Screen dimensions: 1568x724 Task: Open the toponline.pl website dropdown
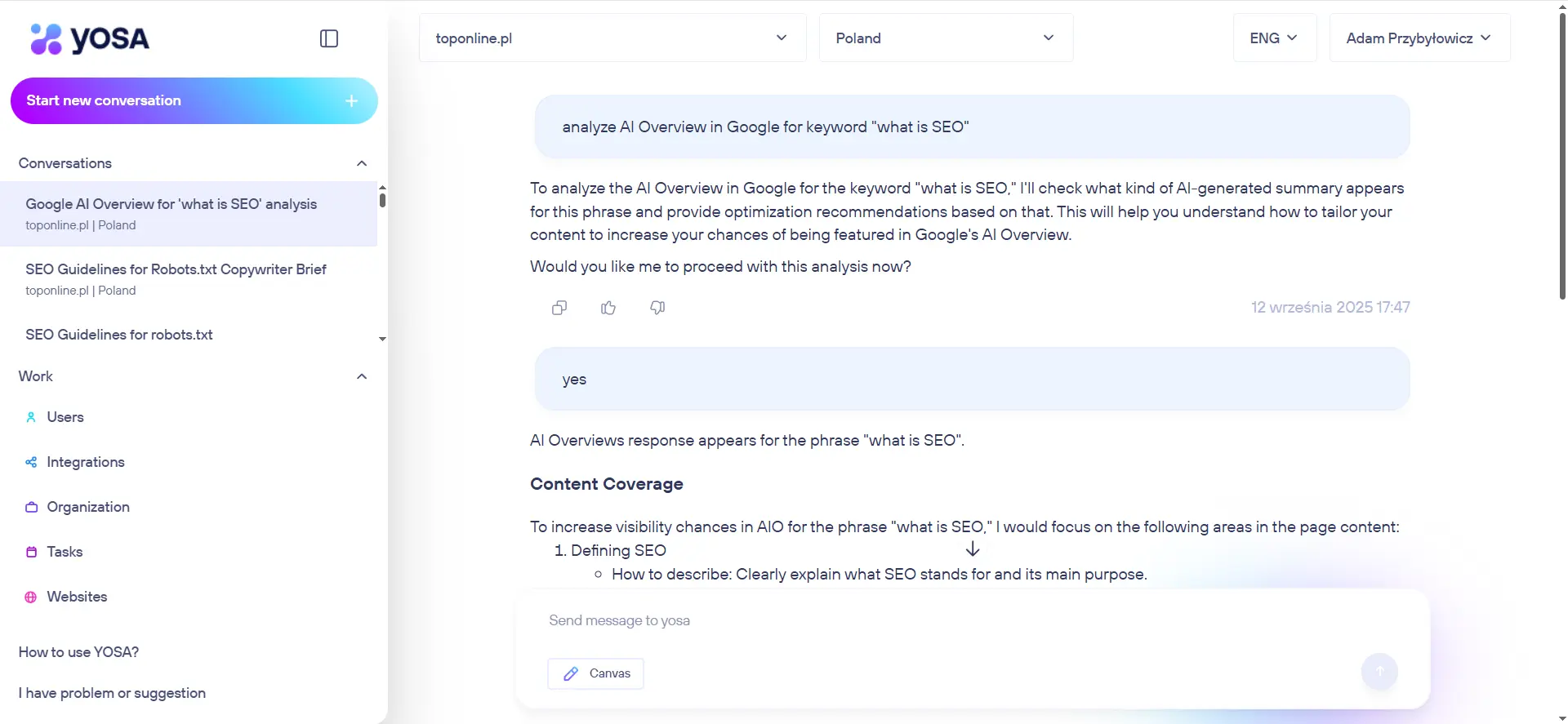tap(612, 38)
